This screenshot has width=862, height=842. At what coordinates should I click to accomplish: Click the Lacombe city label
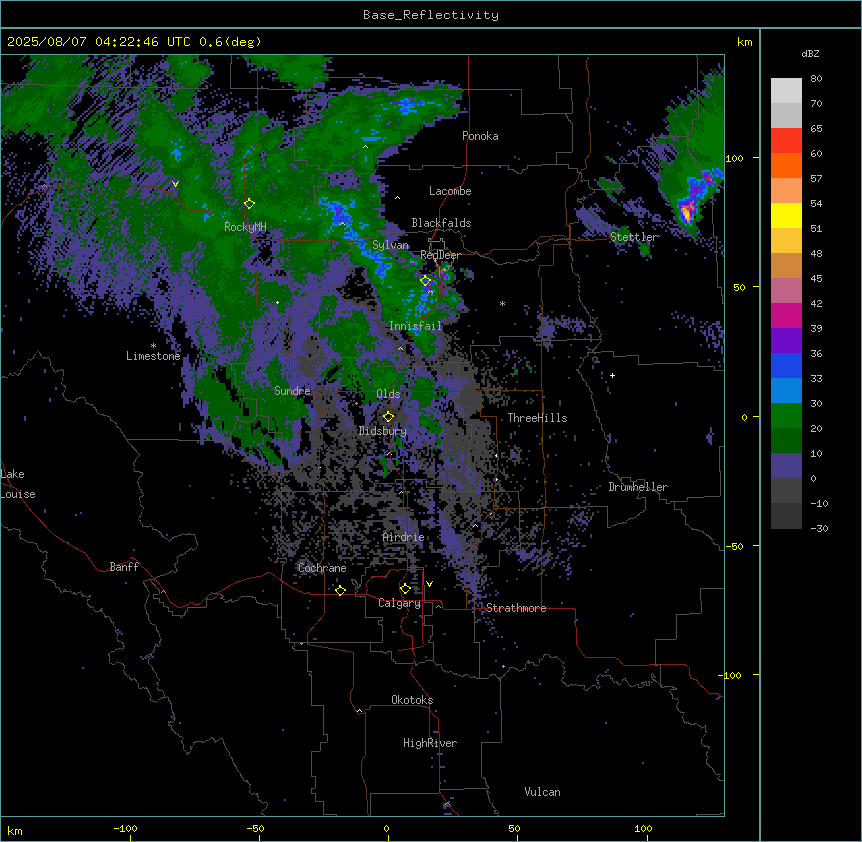pyautogui.click(x=450, y=191)
